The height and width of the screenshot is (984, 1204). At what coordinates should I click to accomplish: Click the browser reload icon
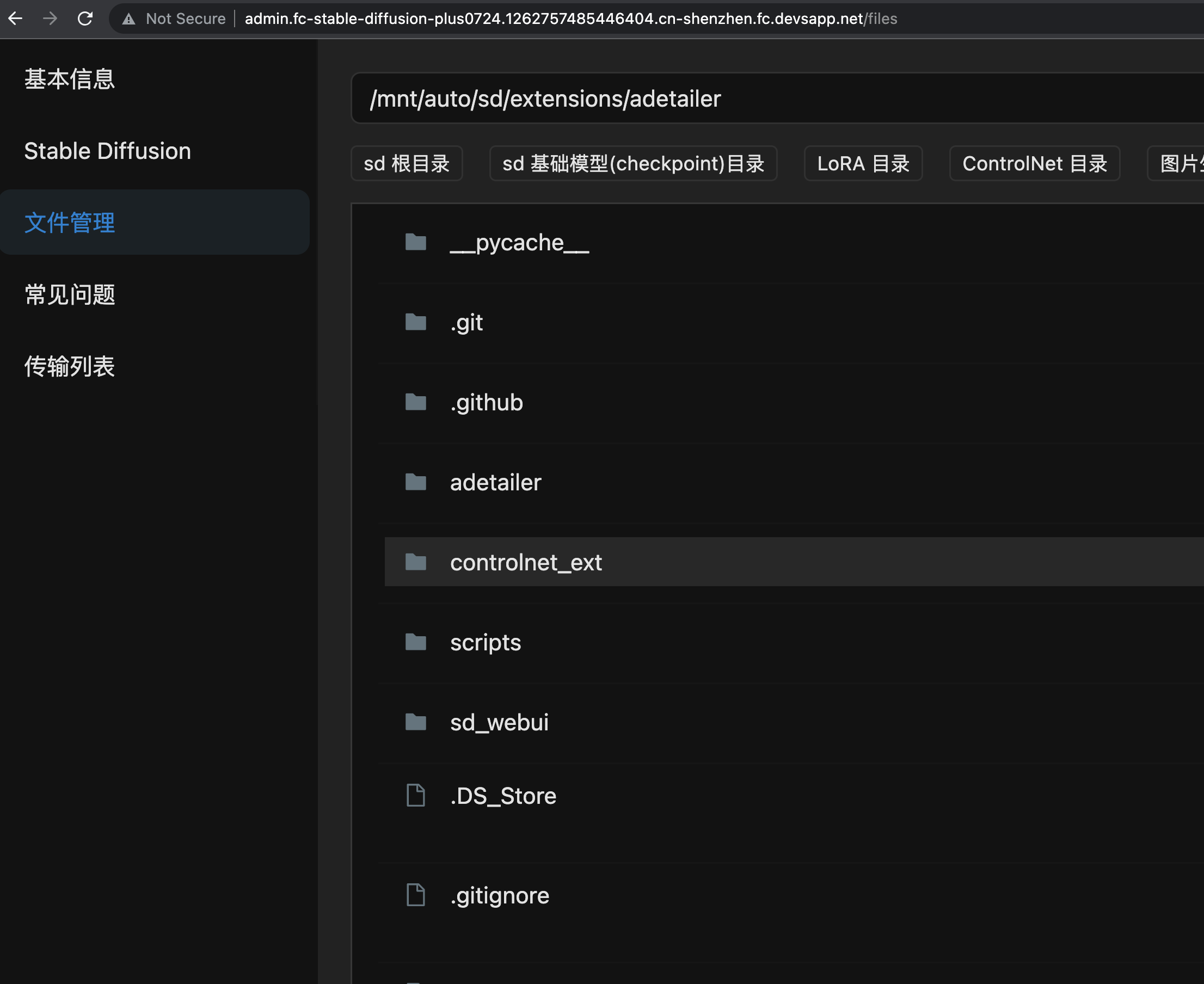pos(85,19)
